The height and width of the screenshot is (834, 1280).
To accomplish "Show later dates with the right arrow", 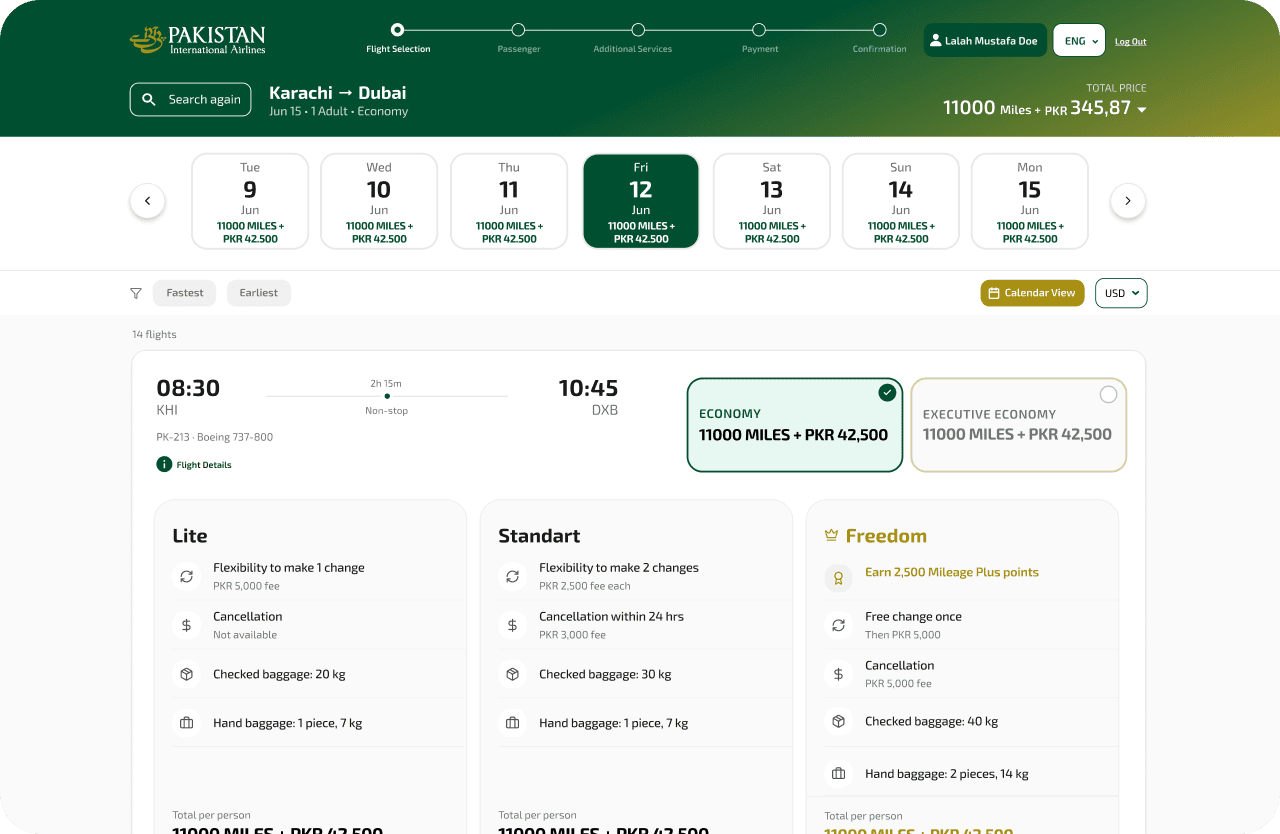I will (x=1128, y=201).
